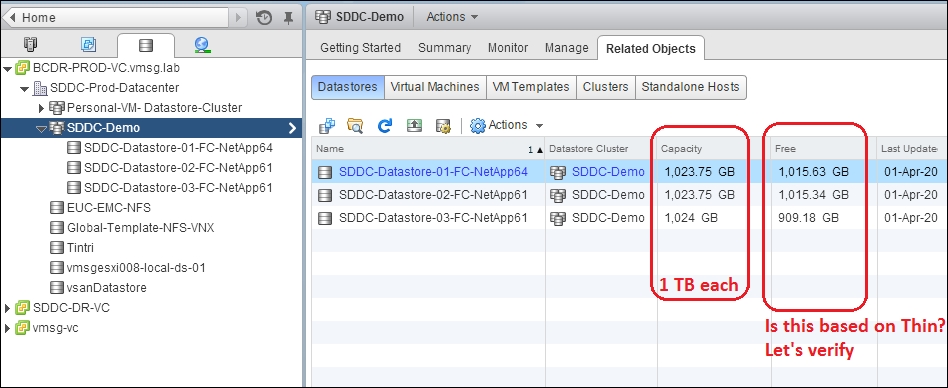Pin the navigator panel
The width and height of the screenshot is (948, 388).
click(x=288, y=18)
